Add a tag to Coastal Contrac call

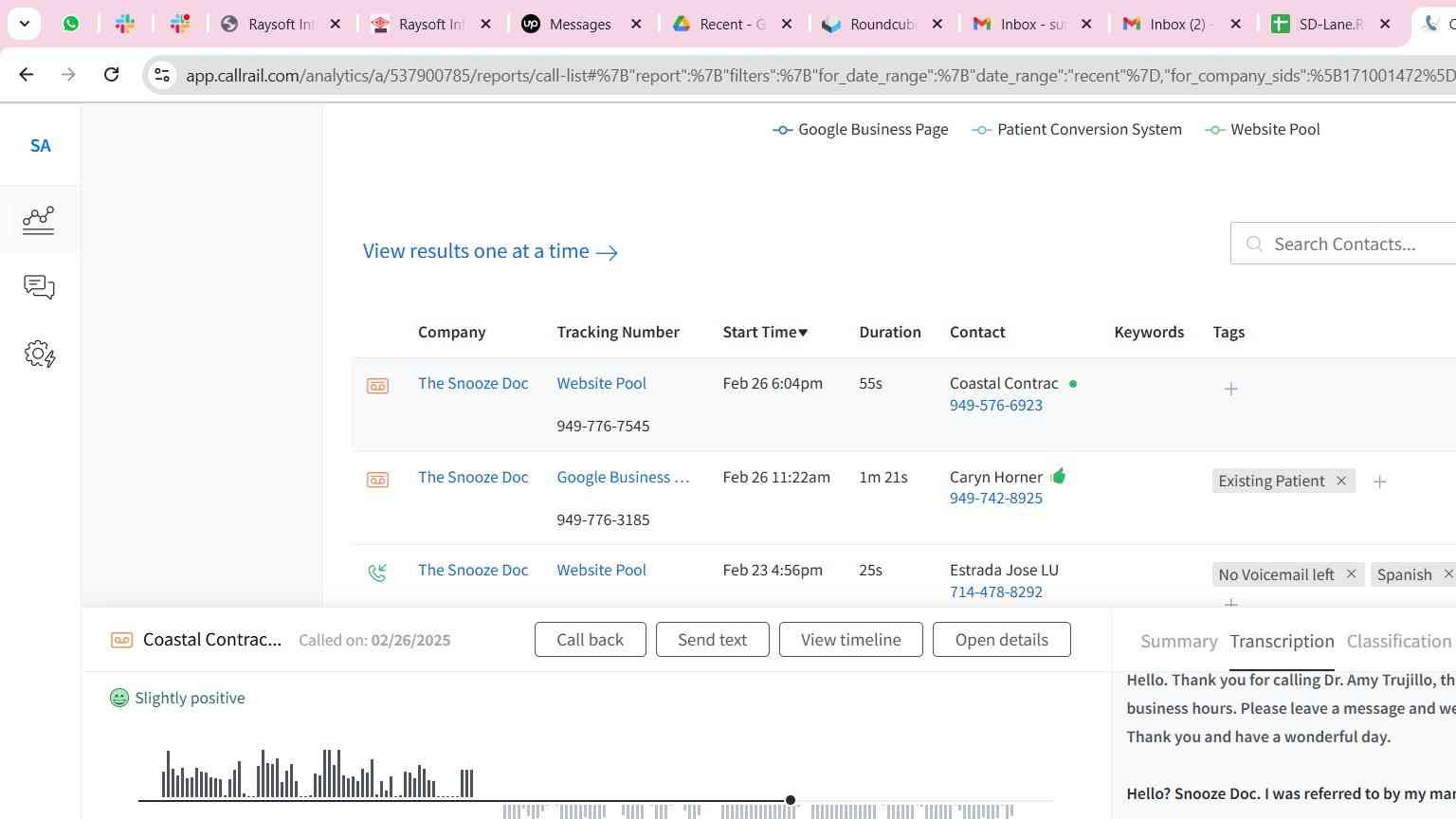1230,389
